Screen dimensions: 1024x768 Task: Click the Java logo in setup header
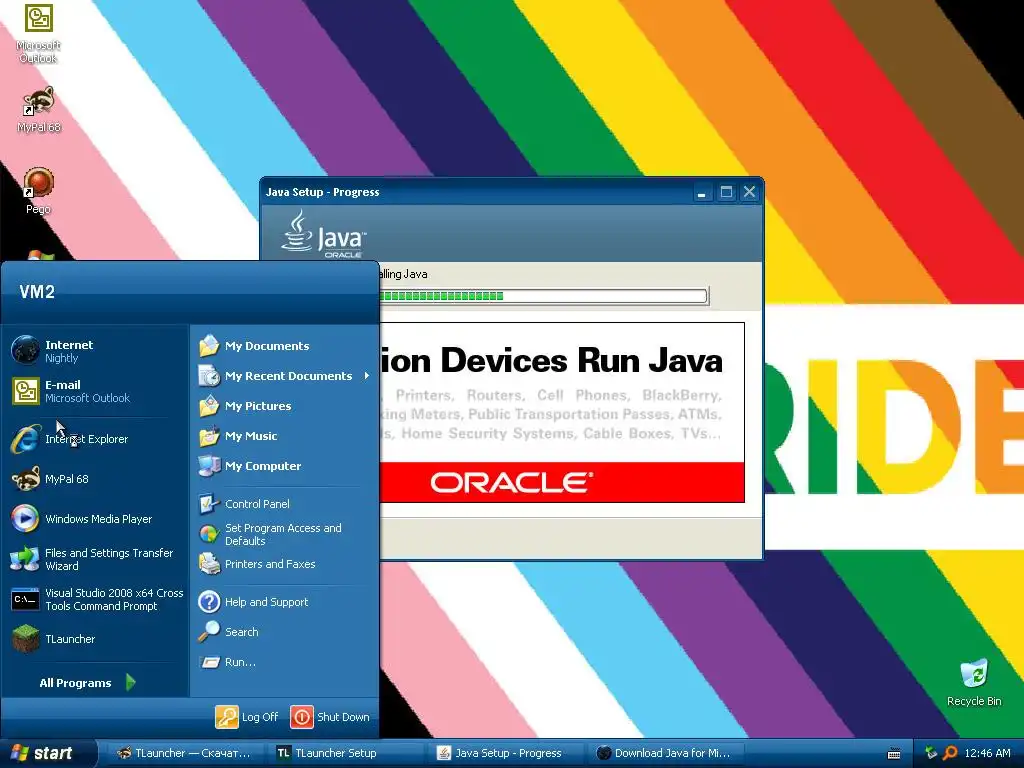tap(324, 234)
